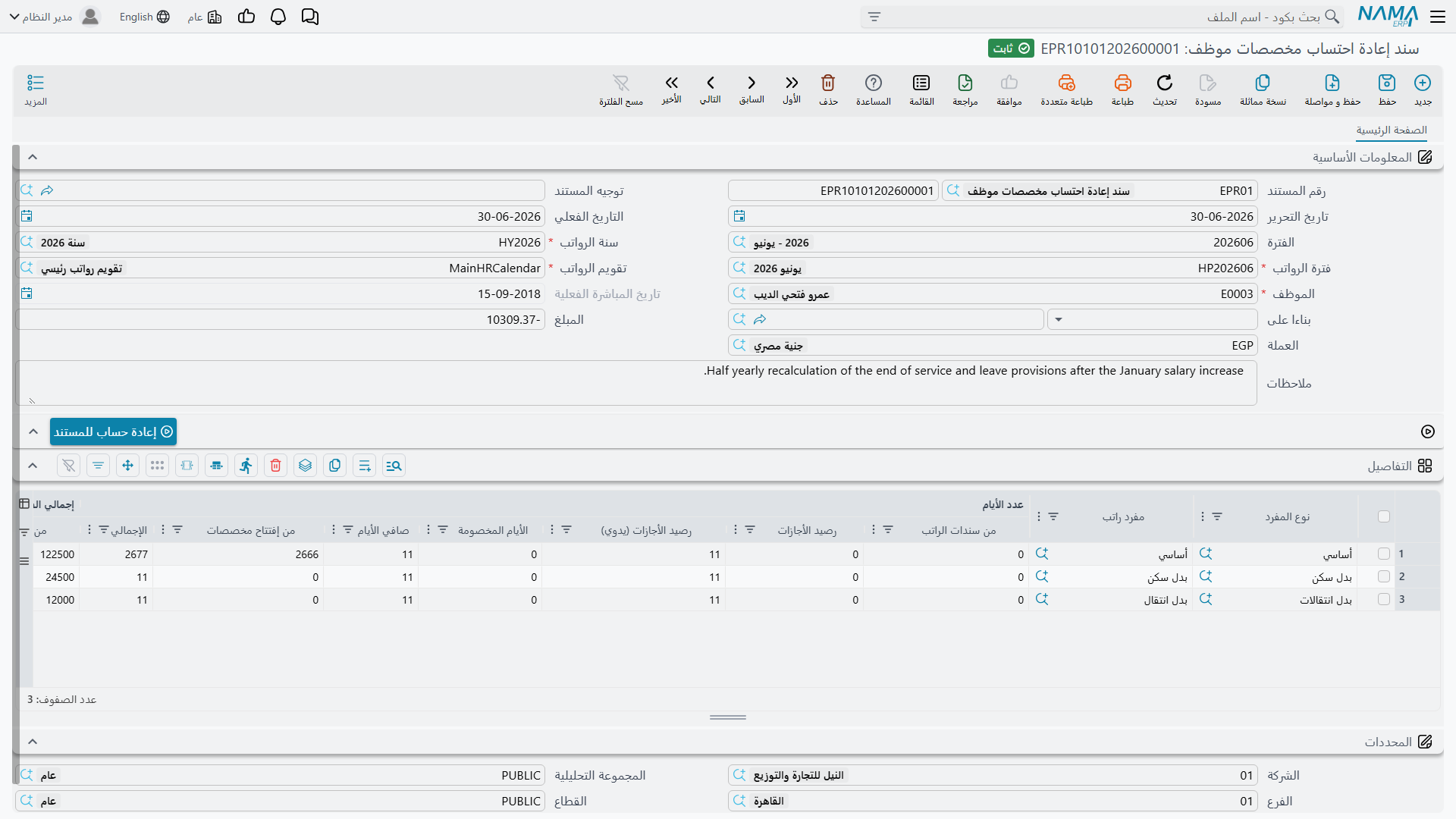
Task: Click the search box بحث بكود - اسم الملف
Action: coord(1101,17)
